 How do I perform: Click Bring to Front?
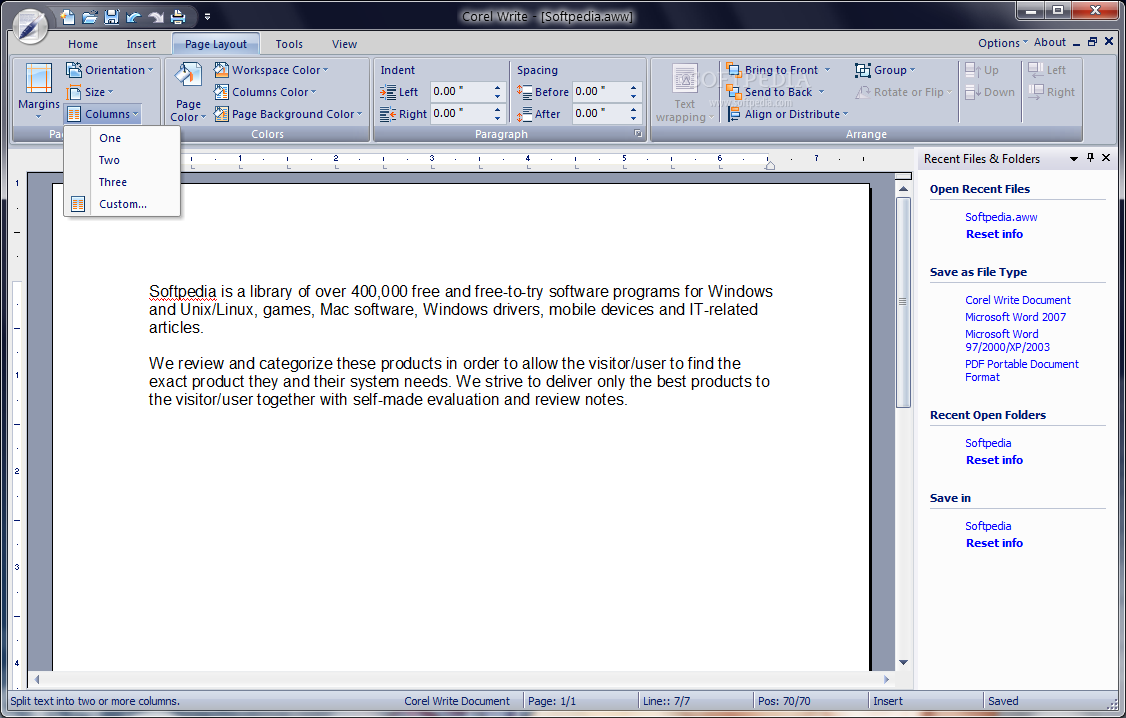coord(773,70)
